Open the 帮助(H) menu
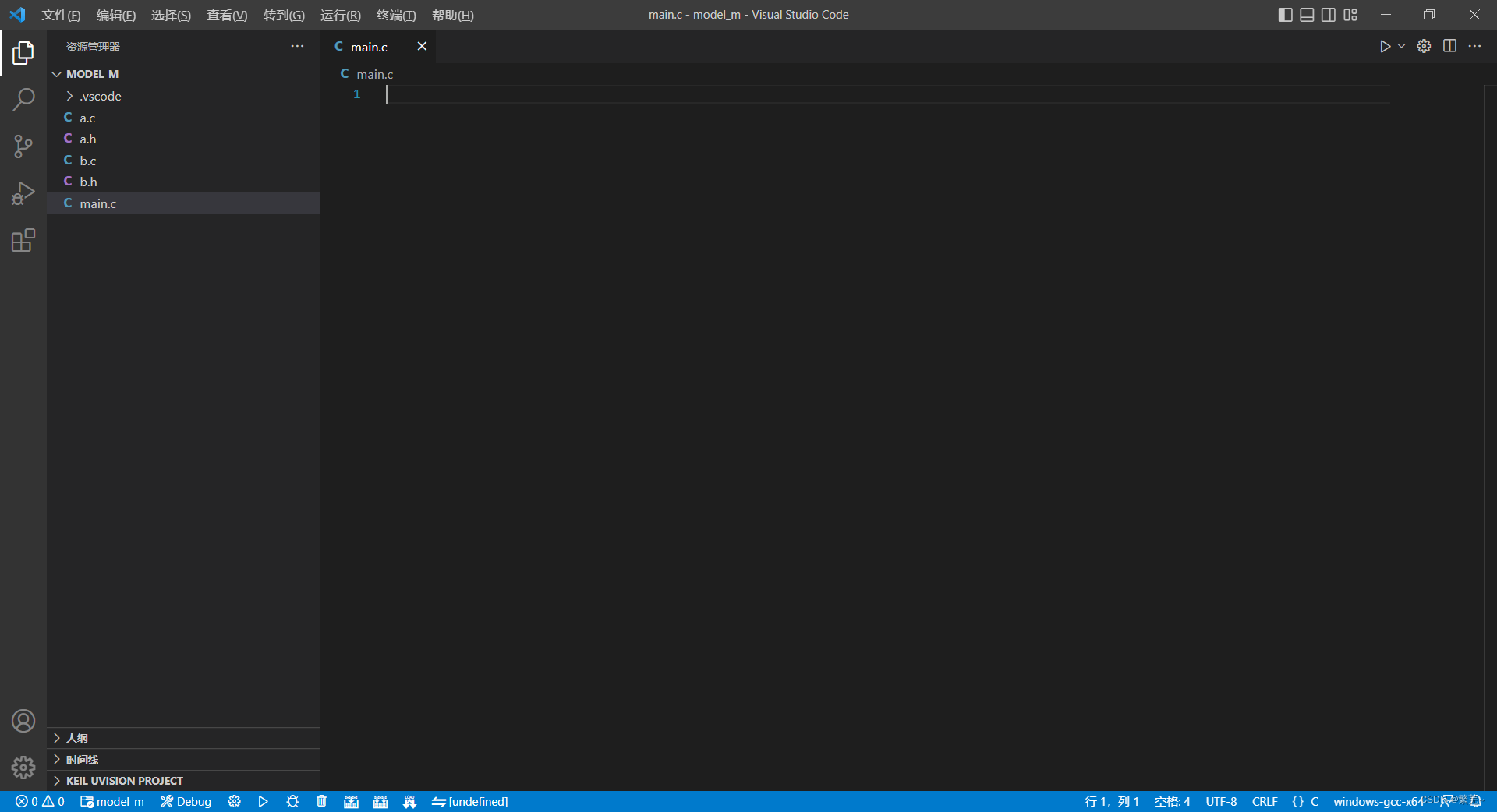The height and width of the screenshot is (812, 1497). pos(453,15)
